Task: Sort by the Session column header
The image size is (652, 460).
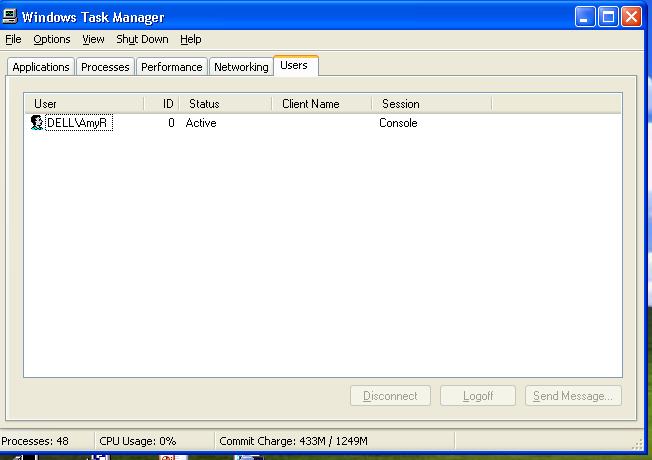Action: (x=432, y=104)
